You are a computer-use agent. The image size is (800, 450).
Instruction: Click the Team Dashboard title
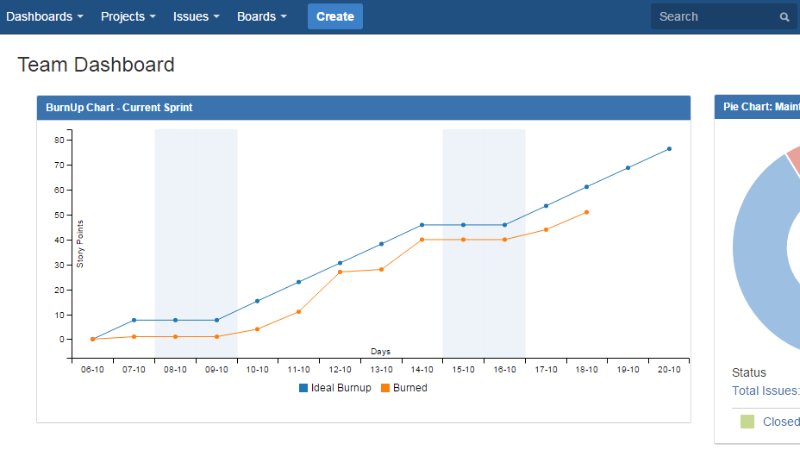tap(96, 65)
